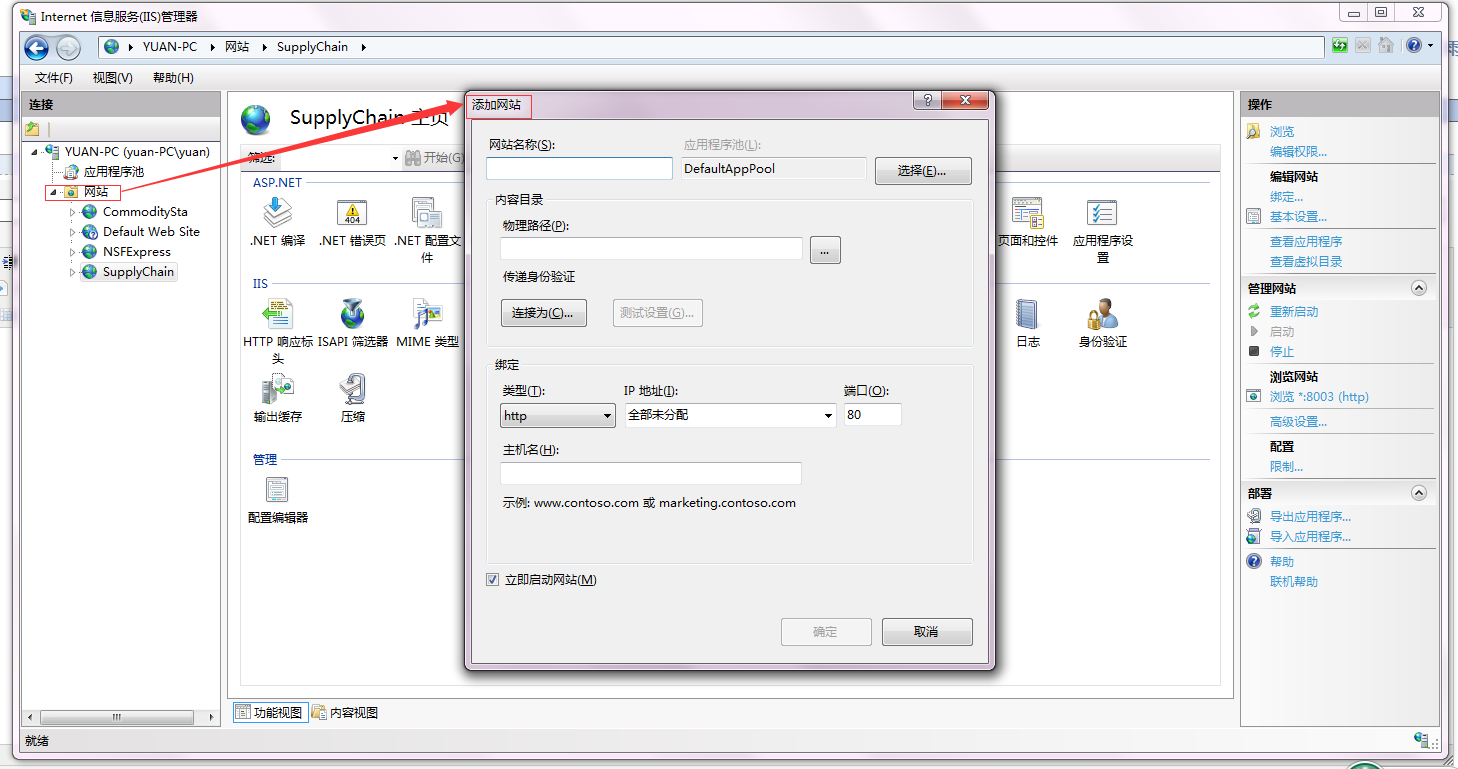The width and height of the screenshot is (1458, 769).
Task: Open the MIME 类型 icon
Action: (427, 314)
